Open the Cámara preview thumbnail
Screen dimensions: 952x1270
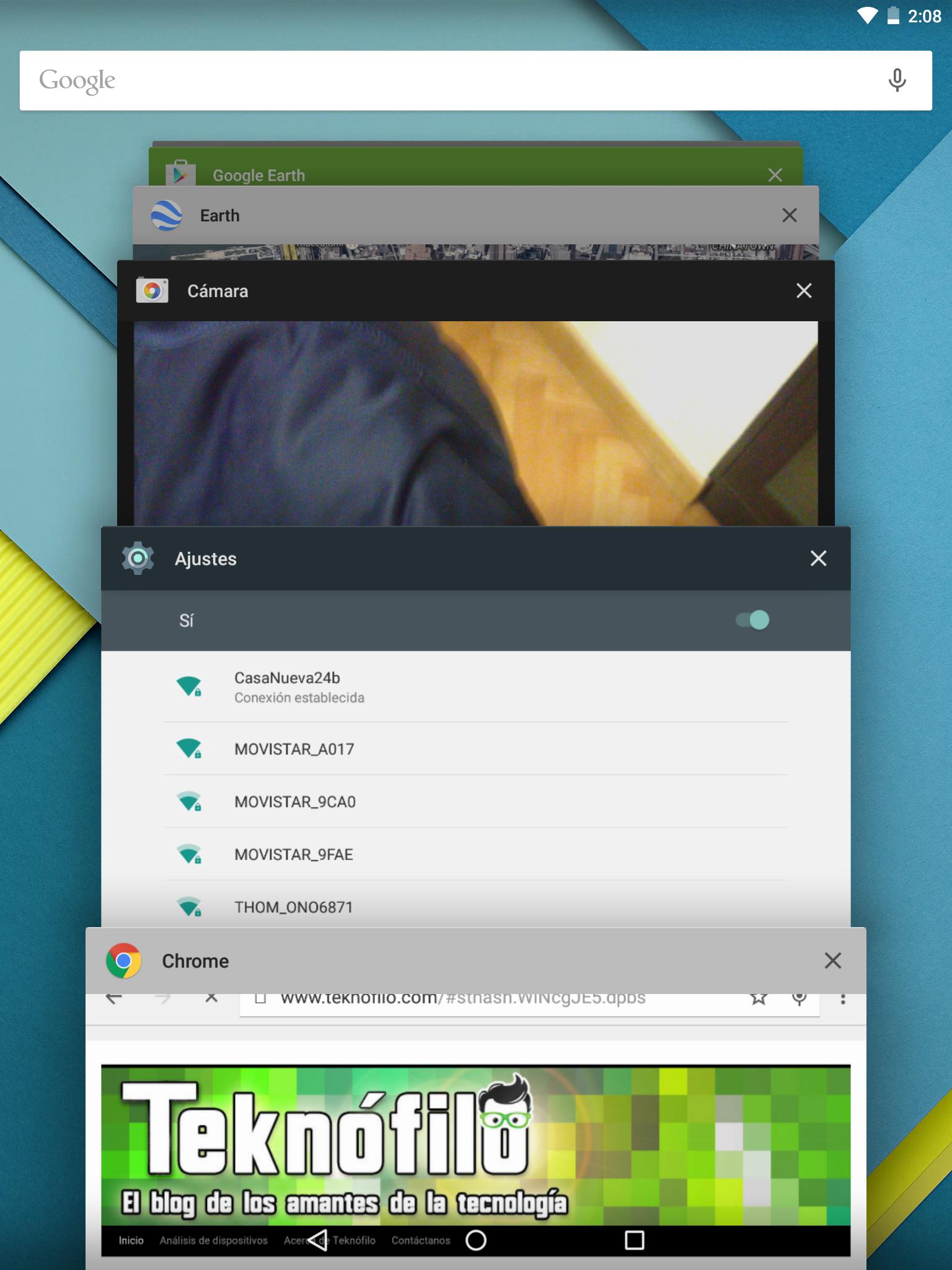(475, 423)
